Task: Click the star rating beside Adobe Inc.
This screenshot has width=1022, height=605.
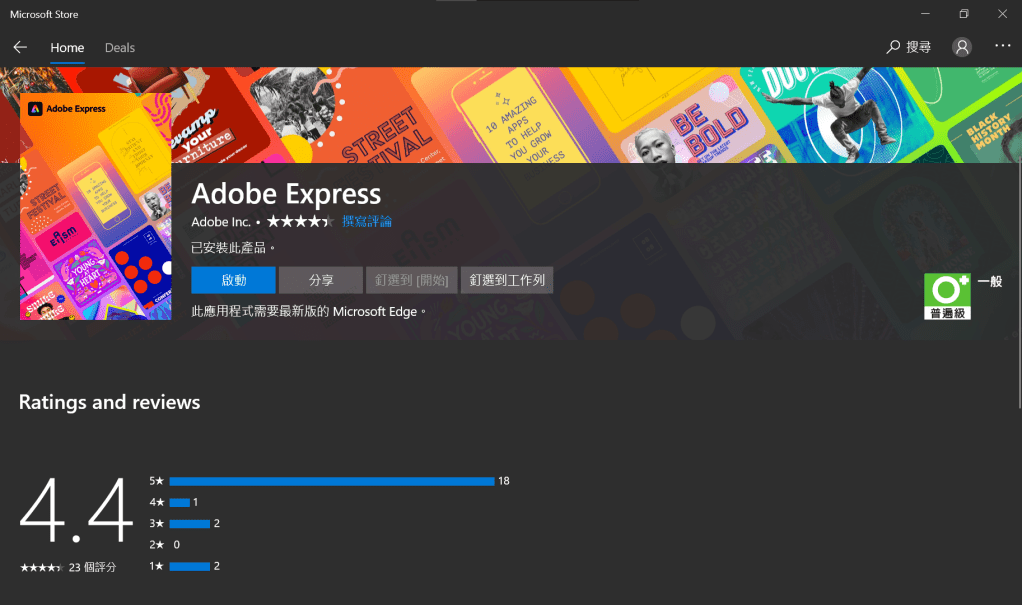Action: pos(299,221)
